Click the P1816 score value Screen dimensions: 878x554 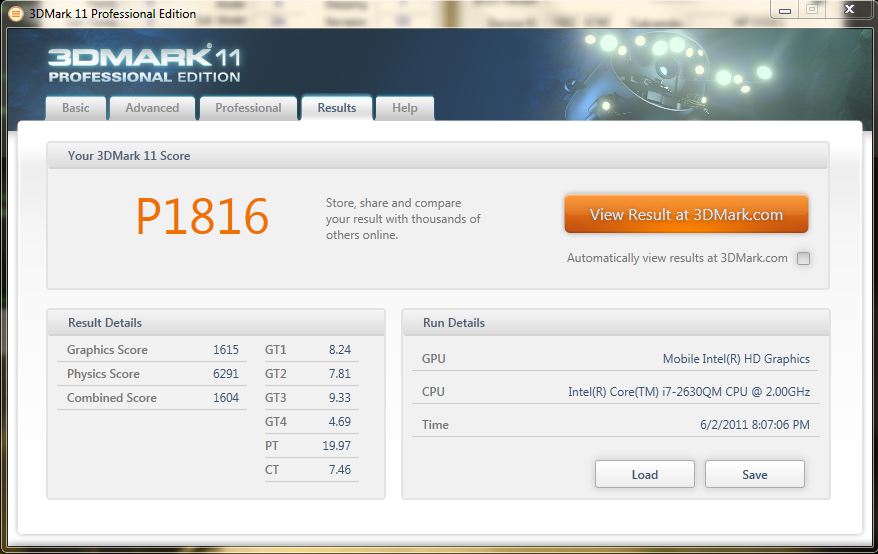pos(202,216)
